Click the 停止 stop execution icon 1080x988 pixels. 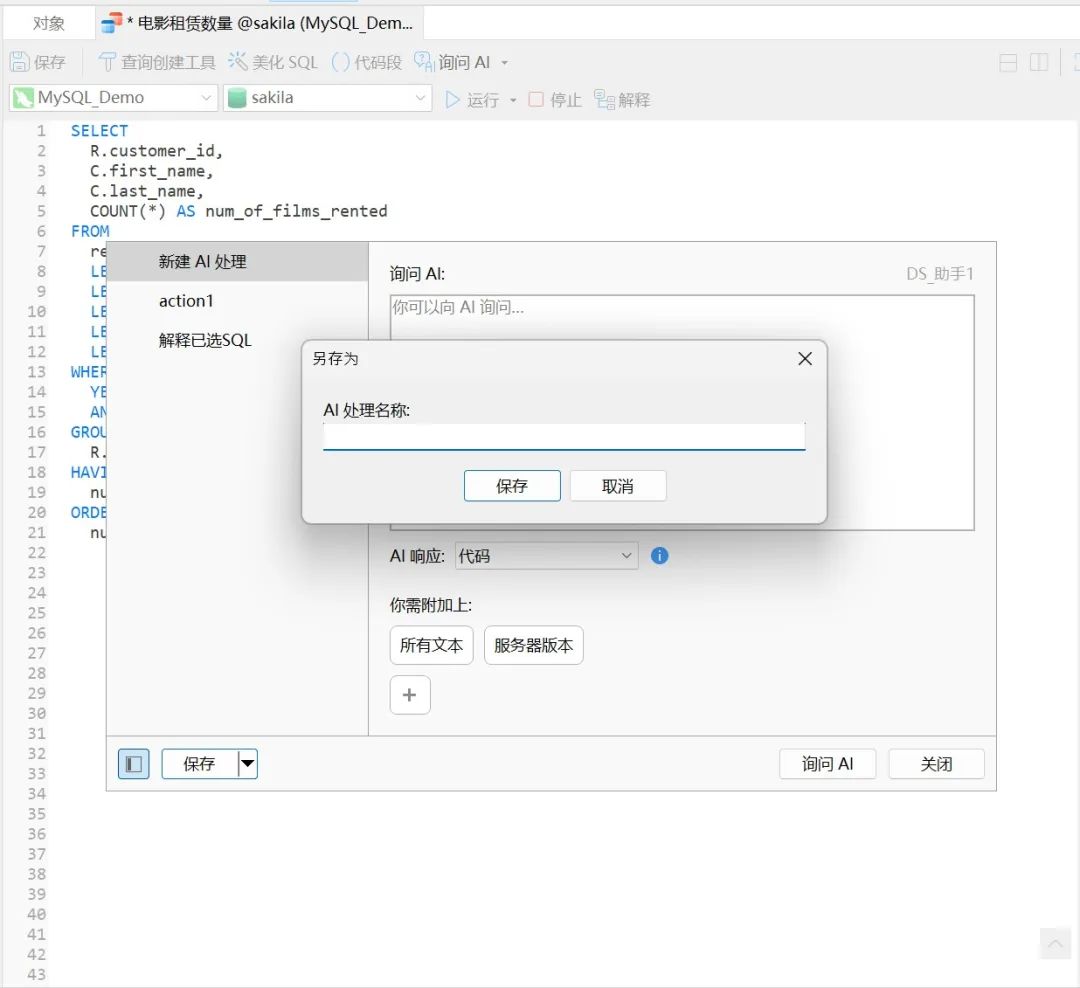tap(546, 99)
